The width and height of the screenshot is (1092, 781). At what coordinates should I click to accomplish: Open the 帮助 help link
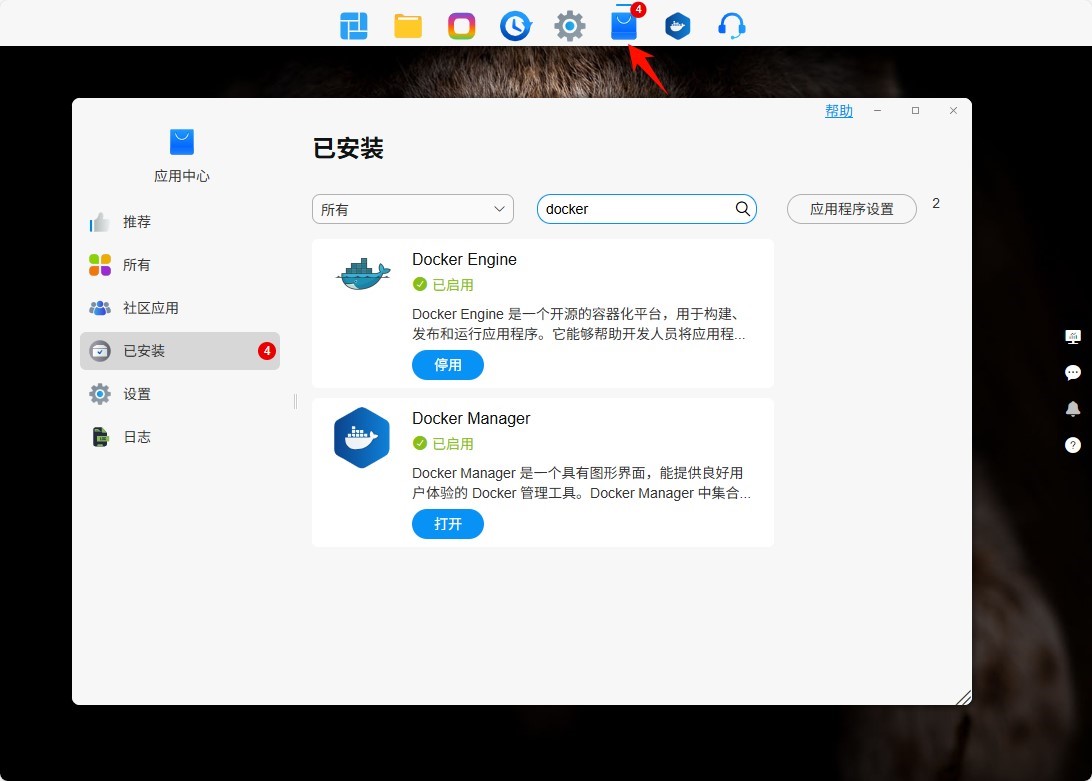(x=838, y=111)
